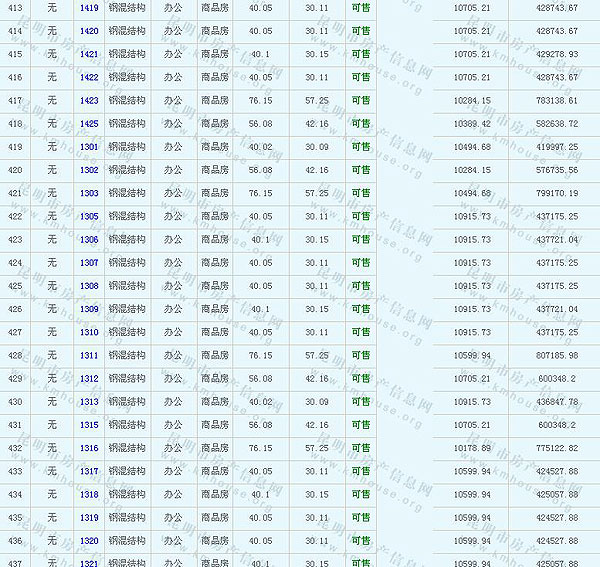Open room 1425 link

89,124
